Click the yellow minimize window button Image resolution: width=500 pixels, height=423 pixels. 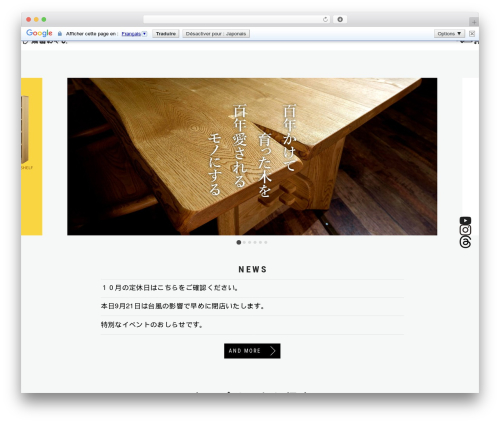pyautogui.click(x=36, y=19)
